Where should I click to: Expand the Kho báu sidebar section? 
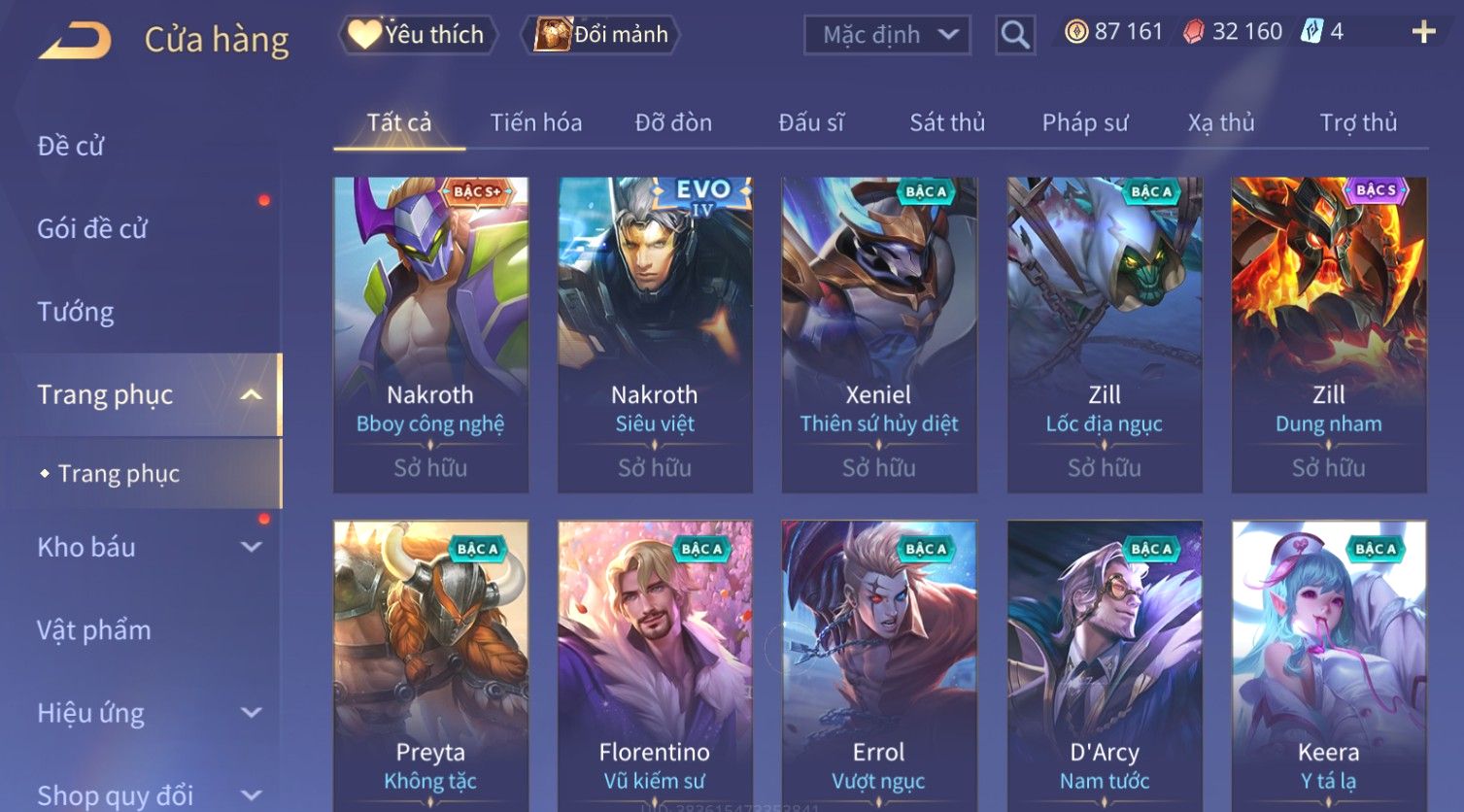point(251,547)
